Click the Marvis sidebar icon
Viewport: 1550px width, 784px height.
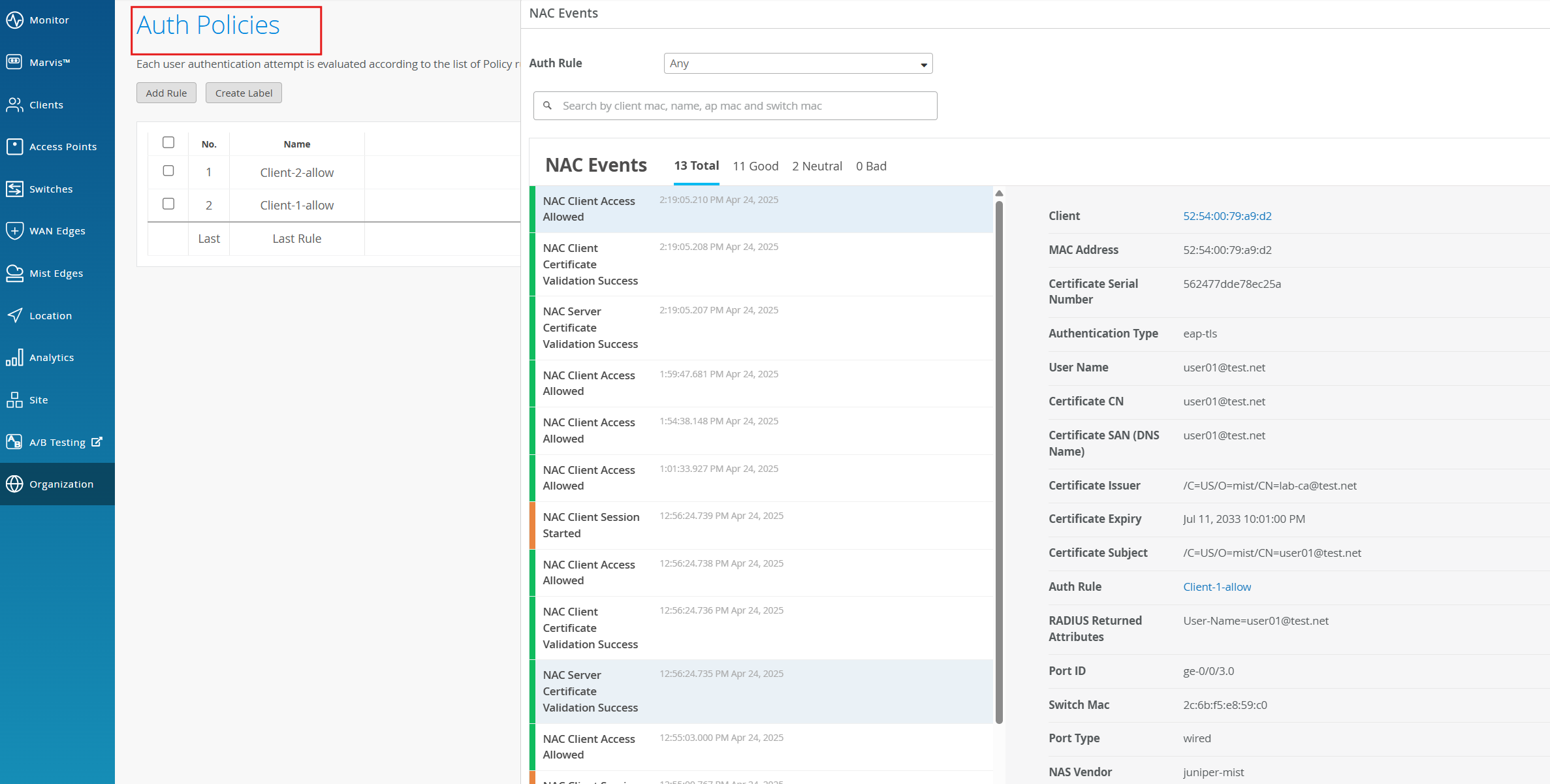(14, 62)
